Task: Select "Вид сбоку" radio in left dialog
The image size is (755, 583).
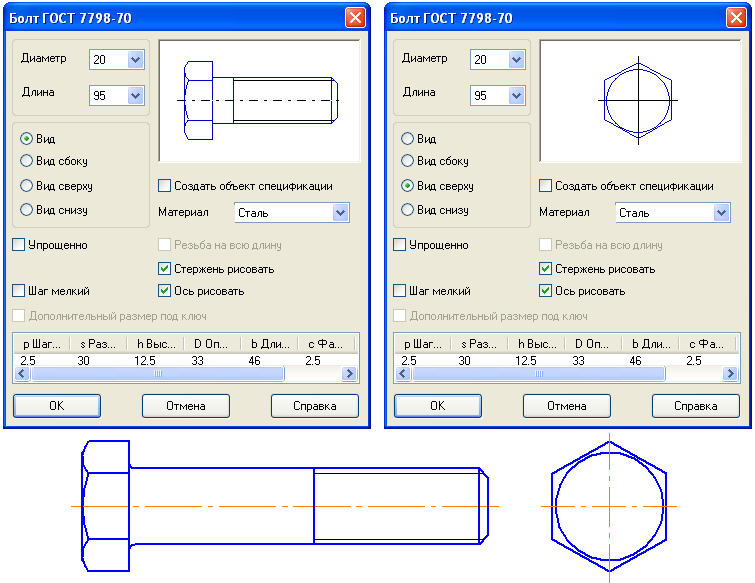Action: (26, 161)
